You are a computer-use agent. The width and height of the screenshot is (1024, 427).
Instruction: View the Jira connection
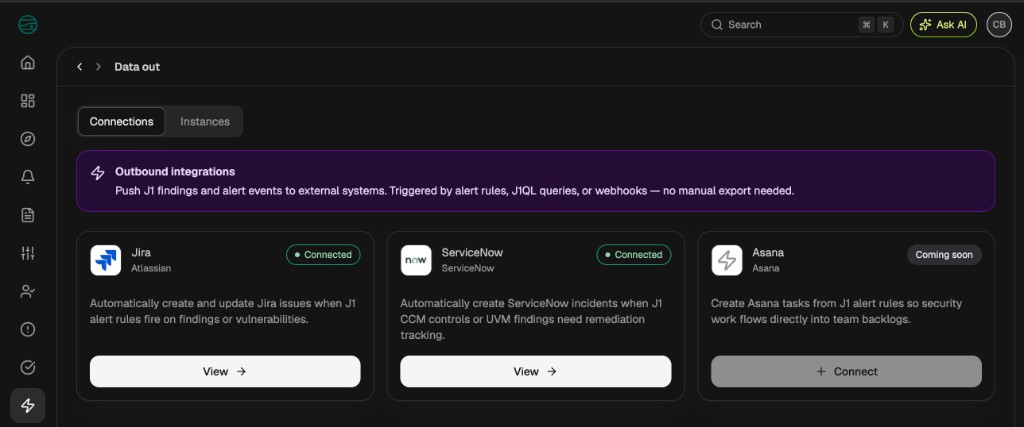pos(225,372)
